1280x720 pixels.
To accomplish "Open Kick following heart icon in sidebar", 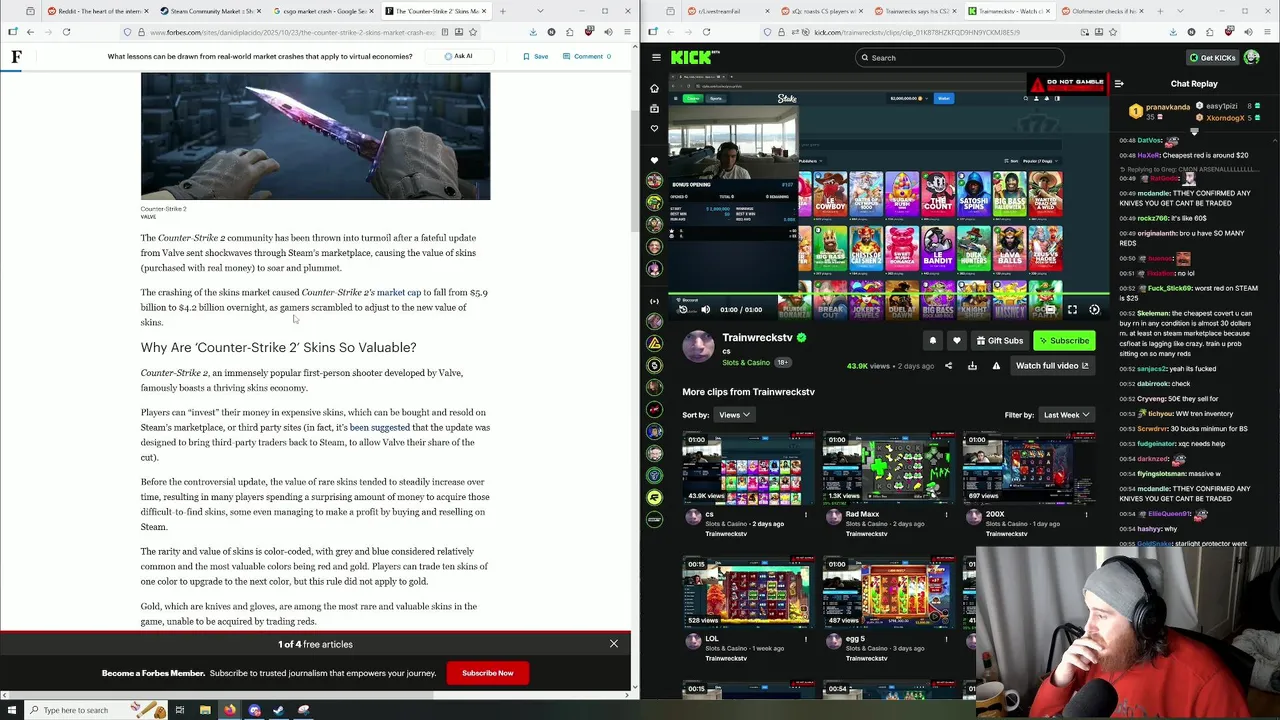I will [654, 128].
